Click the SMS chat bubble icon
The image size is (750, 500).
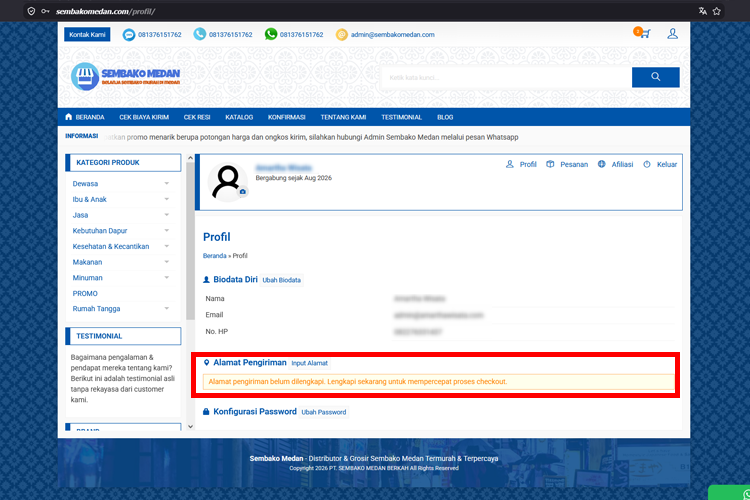[x=129, y=34]
